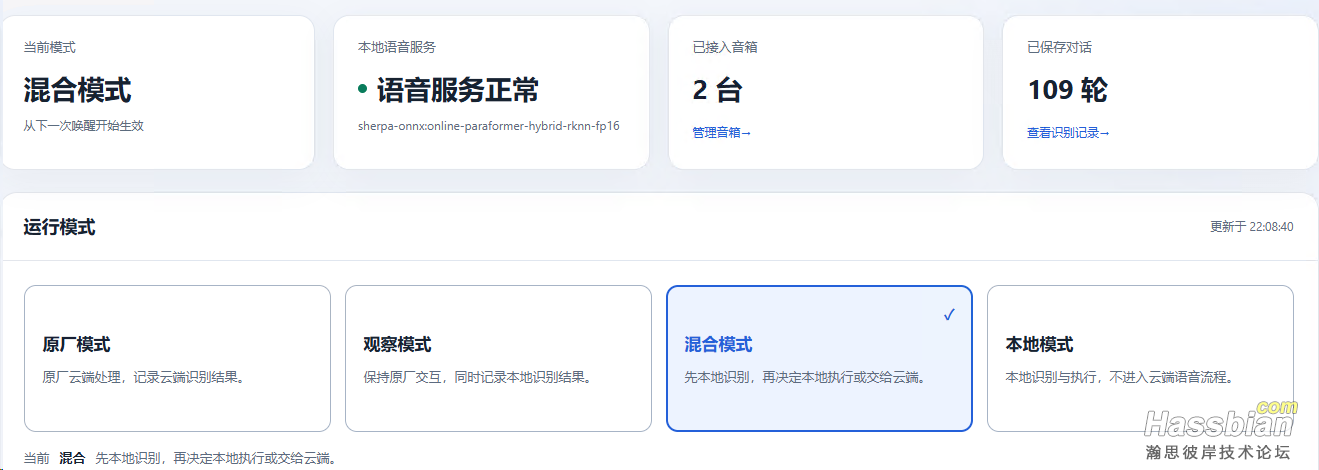Click the 语音服务正常 status text
Image resolution: width=1319 pixels, height=470 pixels.
point(458,90)
